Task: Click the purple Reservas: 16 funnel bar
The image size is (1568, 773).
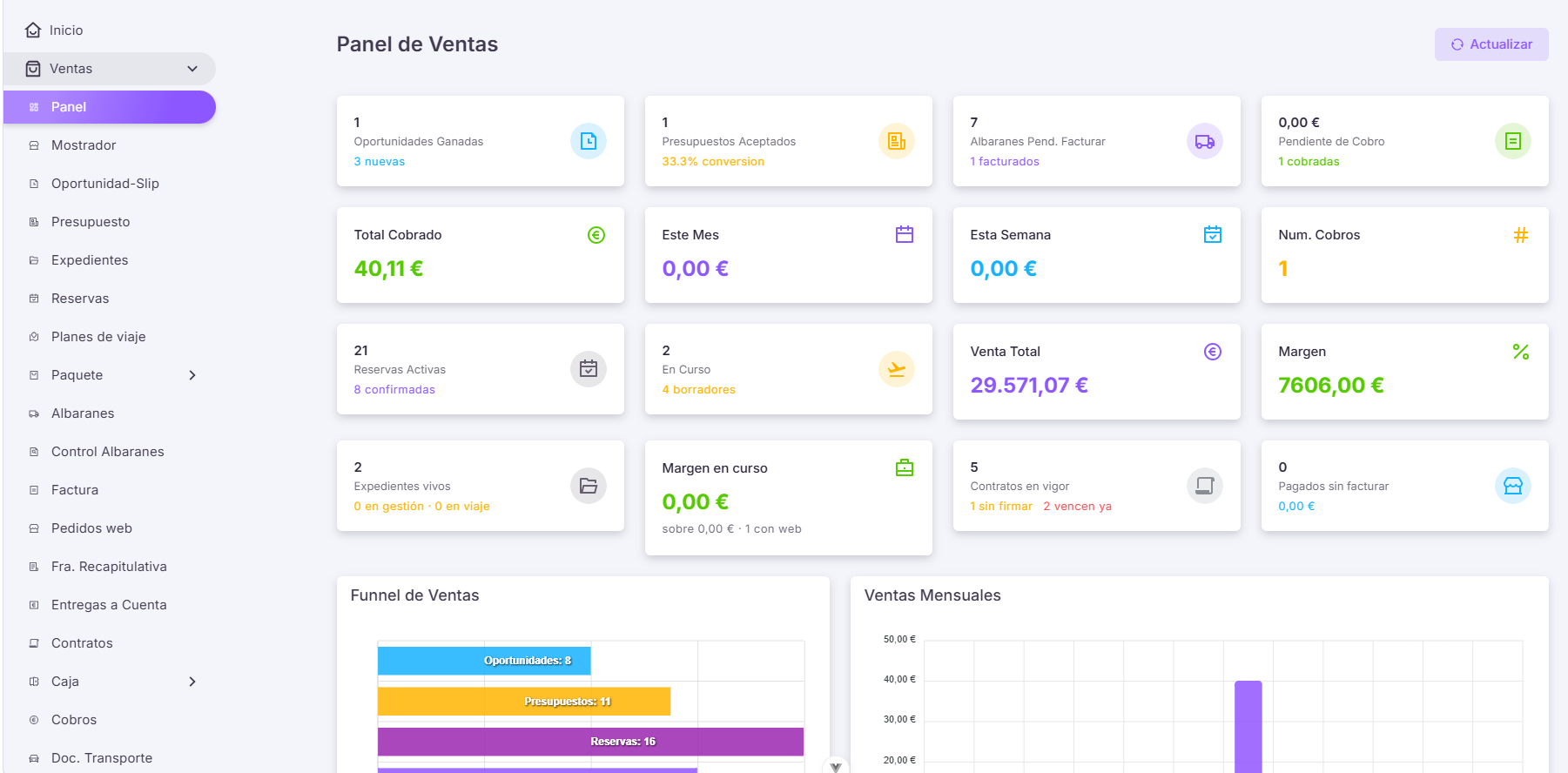Action: tap(590, 742)
